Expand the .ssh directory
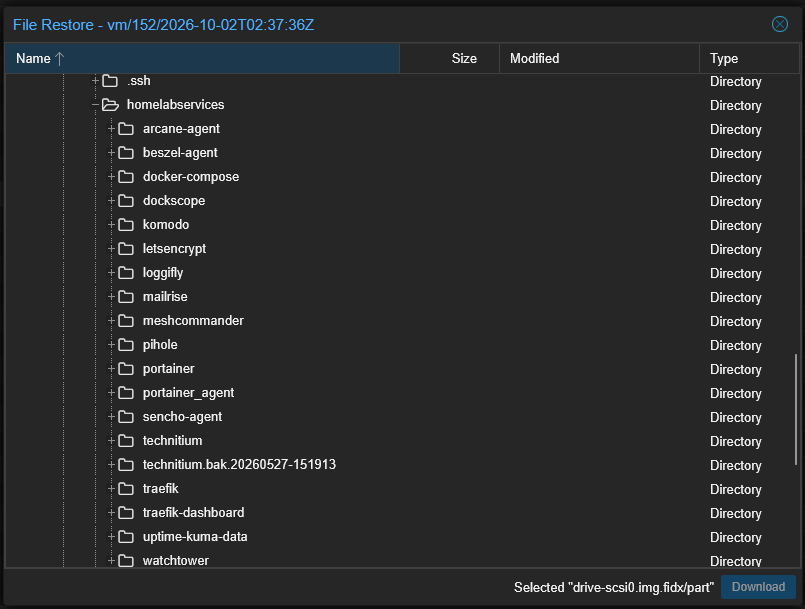Viewport: 805px width, 609px height. pos(95,80)
